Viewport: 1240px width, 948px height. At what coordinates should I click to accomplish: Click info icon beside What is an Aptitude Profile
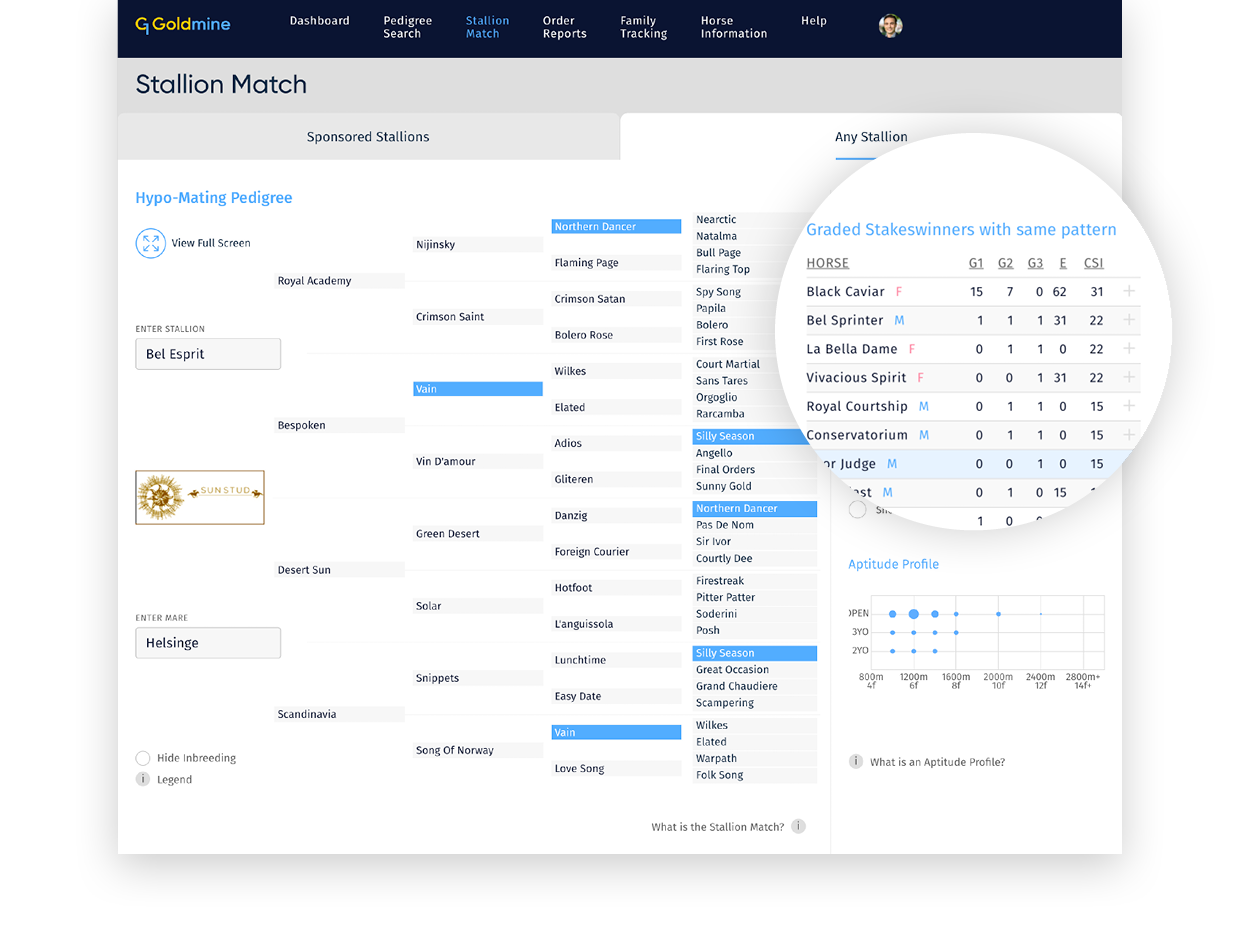(x=856, y=762)
